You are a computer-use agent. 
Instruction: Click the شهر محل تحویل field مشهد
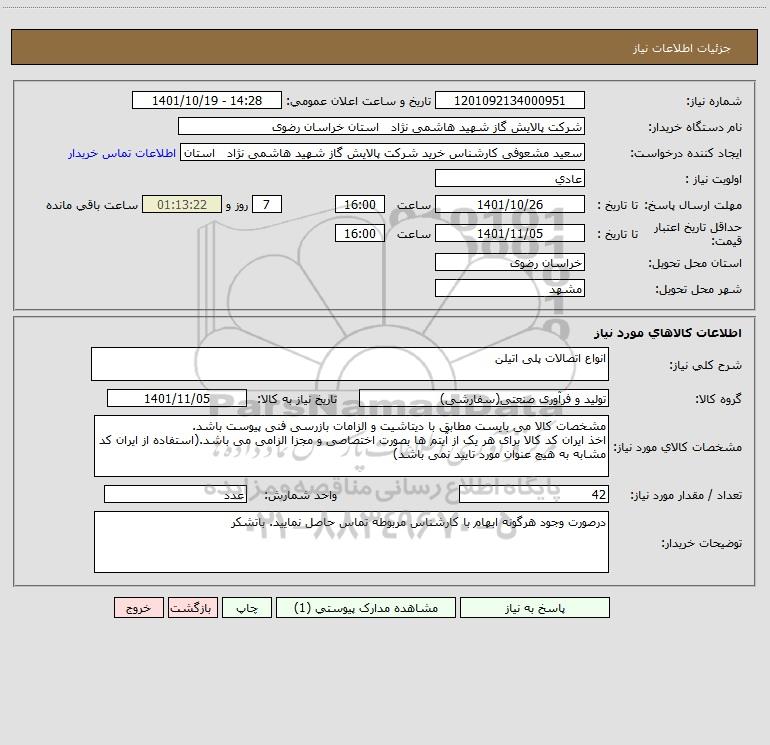[x=510, y=288]
